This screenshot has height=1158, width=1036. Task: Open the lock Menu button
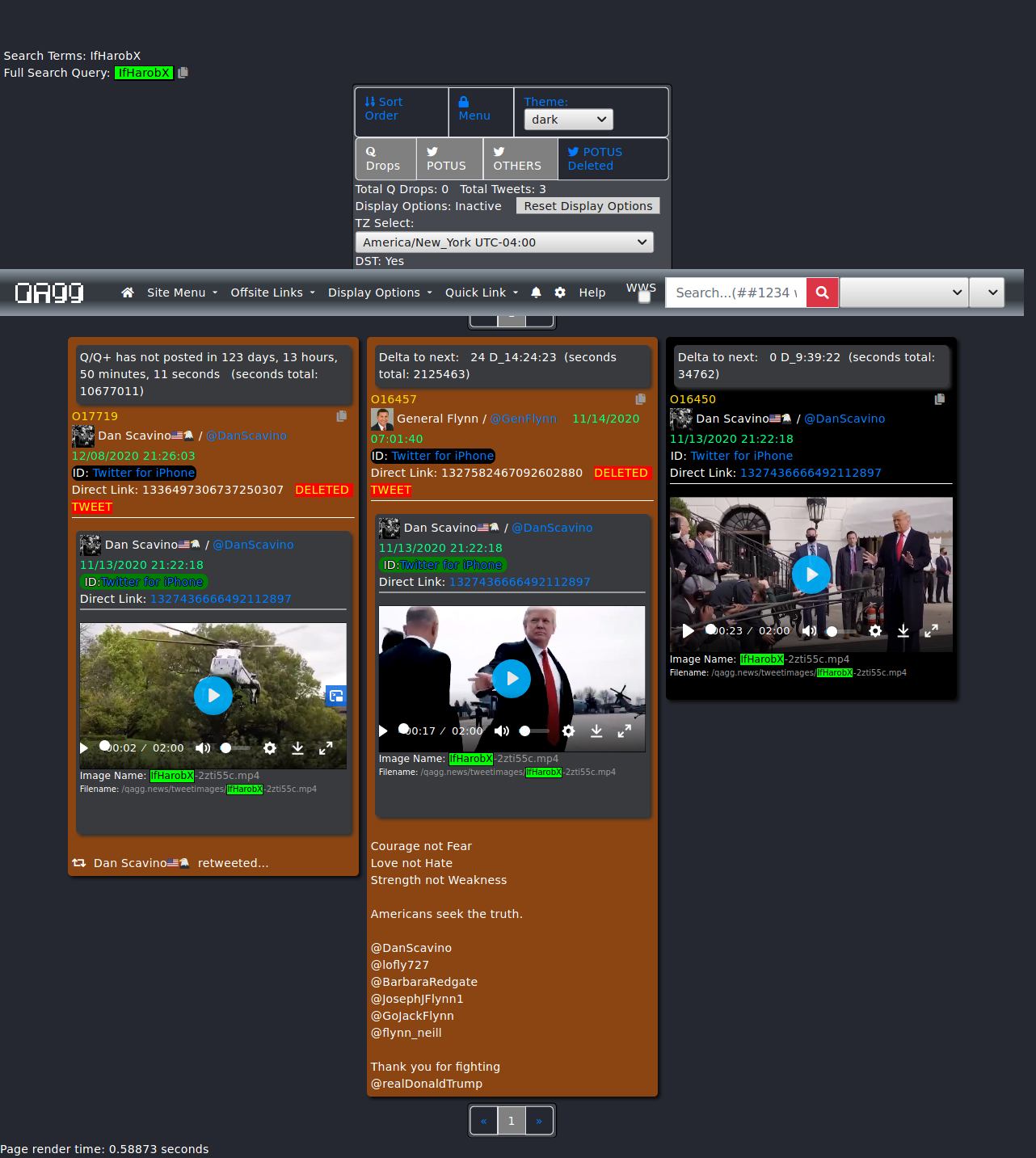[481, 112]
